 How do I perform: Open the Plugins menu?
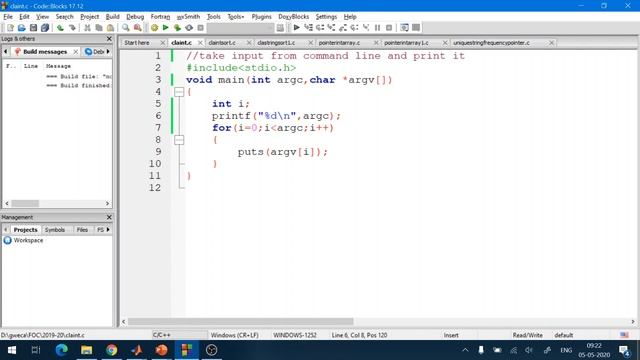[261, 17]
